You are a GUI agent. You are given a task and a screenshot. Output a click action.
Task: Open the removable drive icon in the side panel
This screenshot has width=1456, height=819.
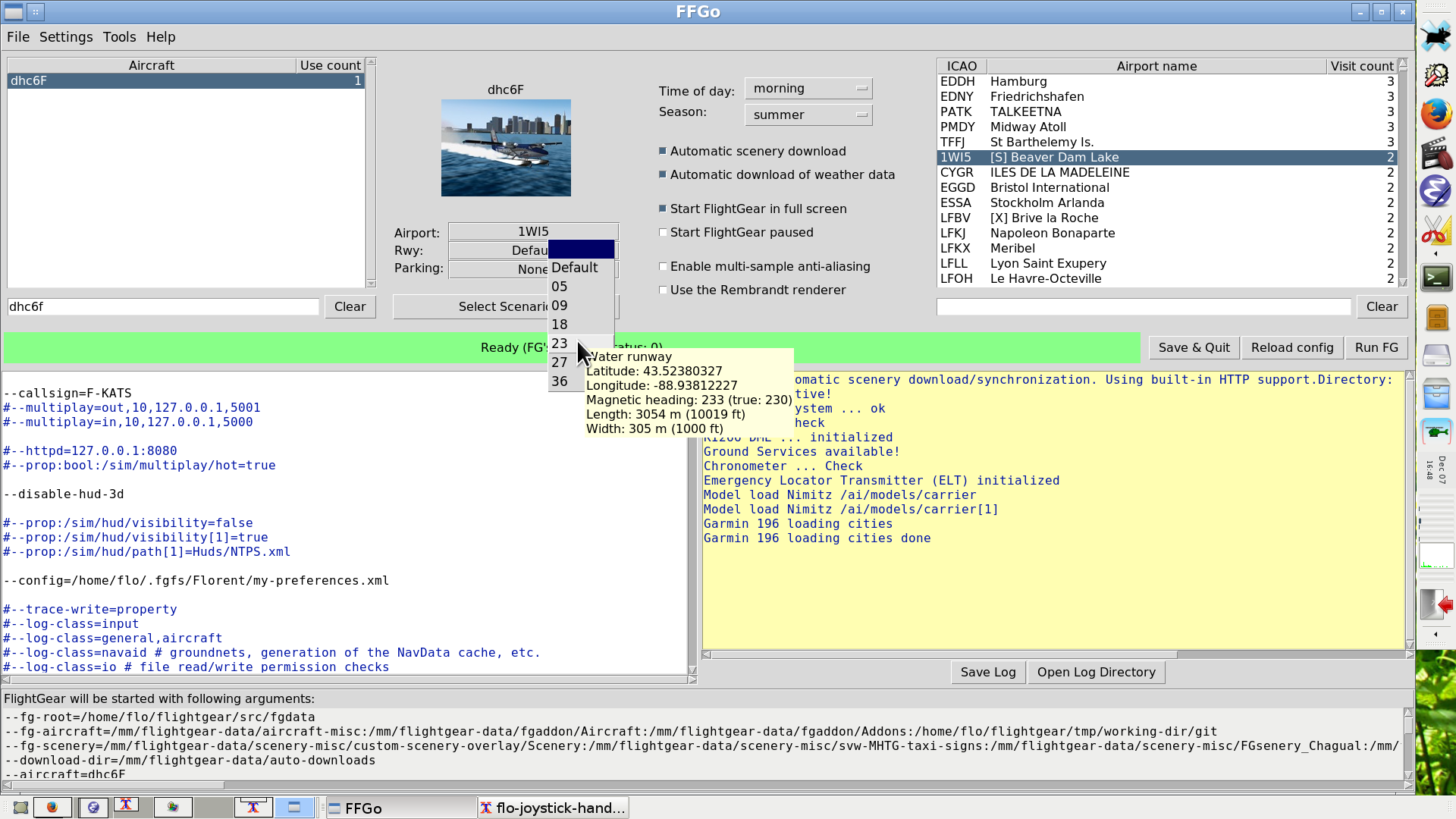pyautogui.click(x=1436, y=355)
